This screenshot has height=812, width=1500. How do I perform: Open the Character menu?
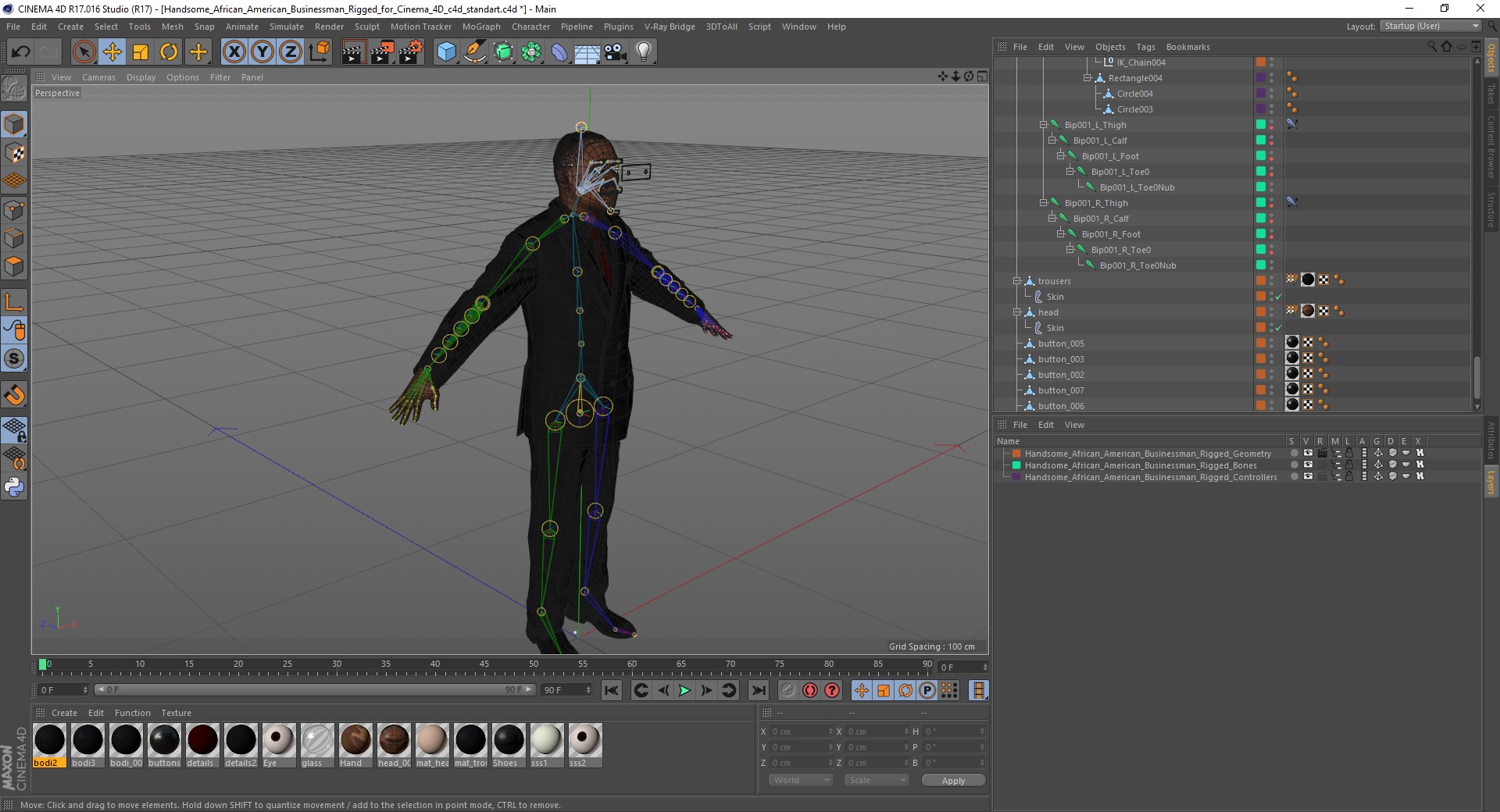tap(530, 27)
